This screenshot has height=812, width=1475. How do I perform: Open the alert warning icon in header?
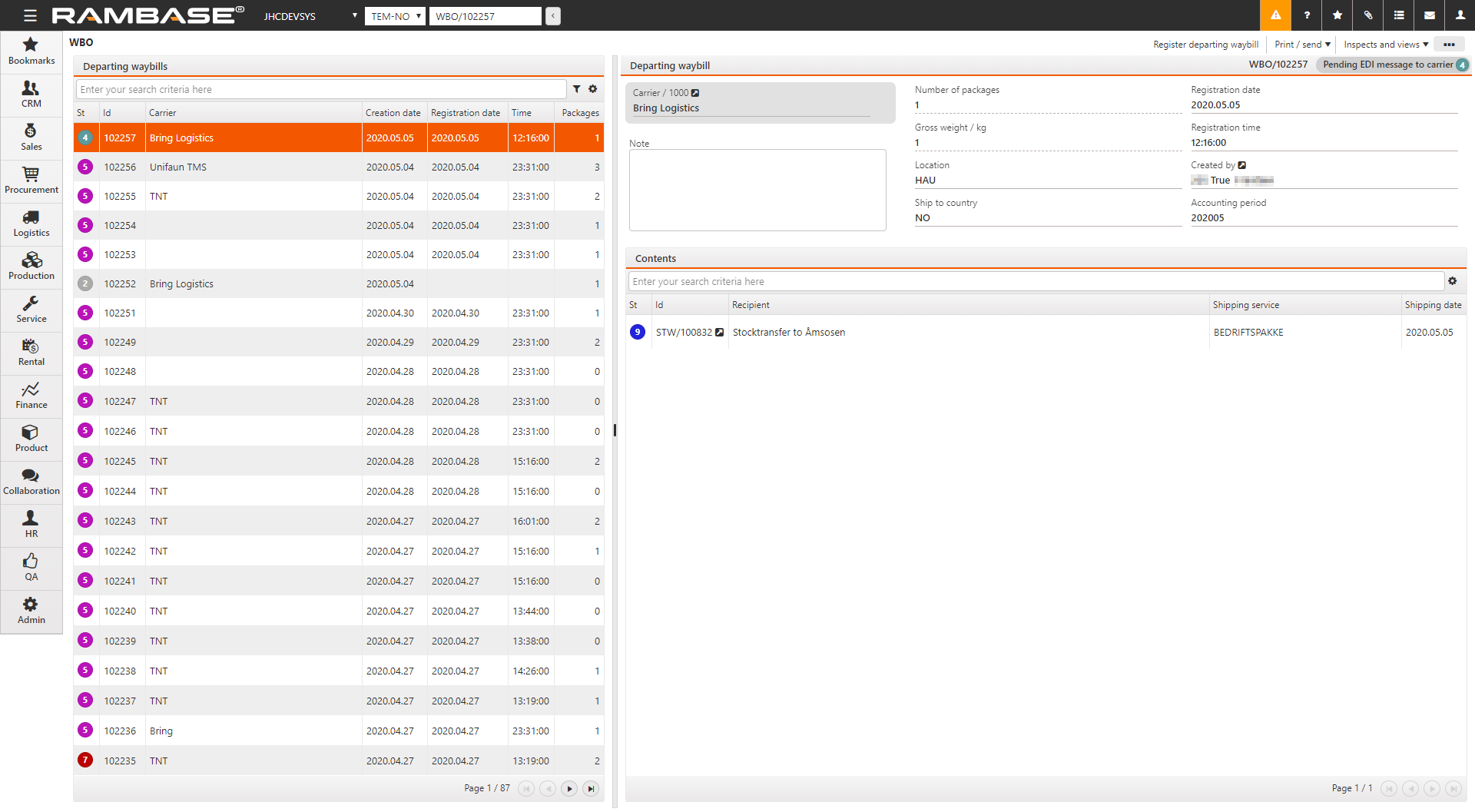(1275, 15)
